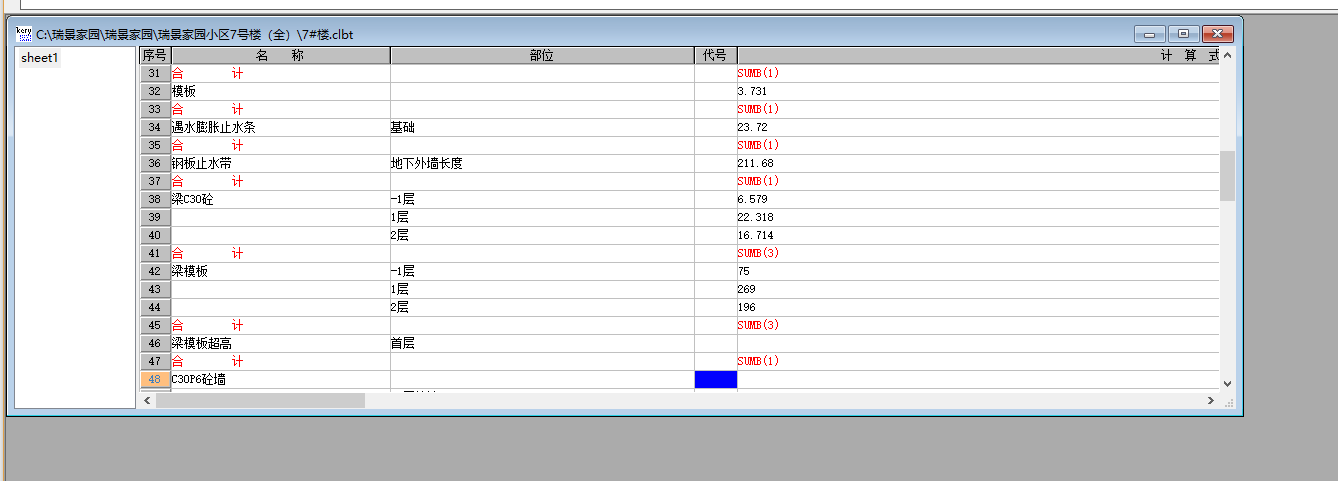The width and height of the screenshot is (1338, 481).
Task: Click the value 6.579
Action: click(x=752, y=200)
